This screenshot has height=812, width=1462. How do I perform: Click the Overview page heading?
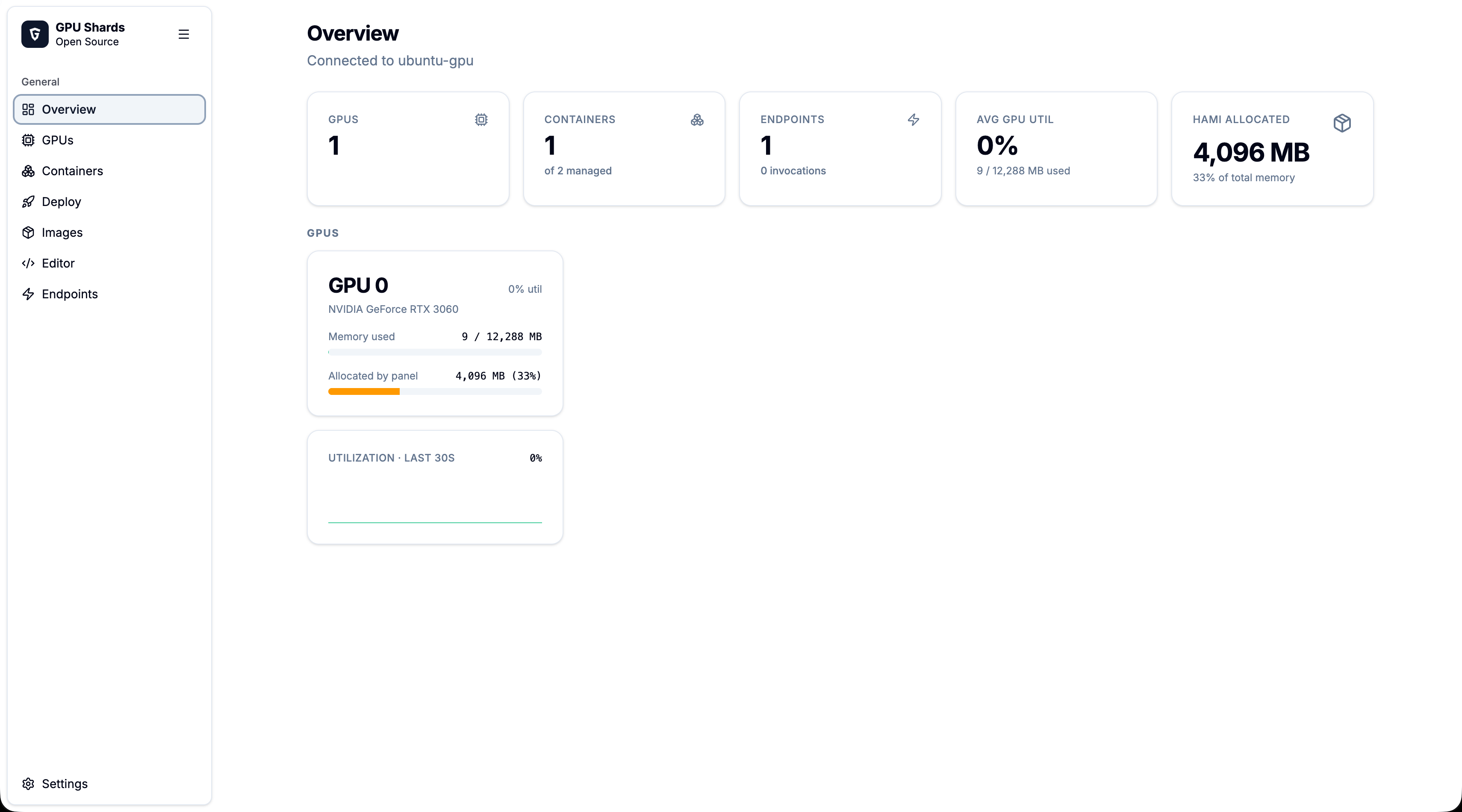click(352, 33)
